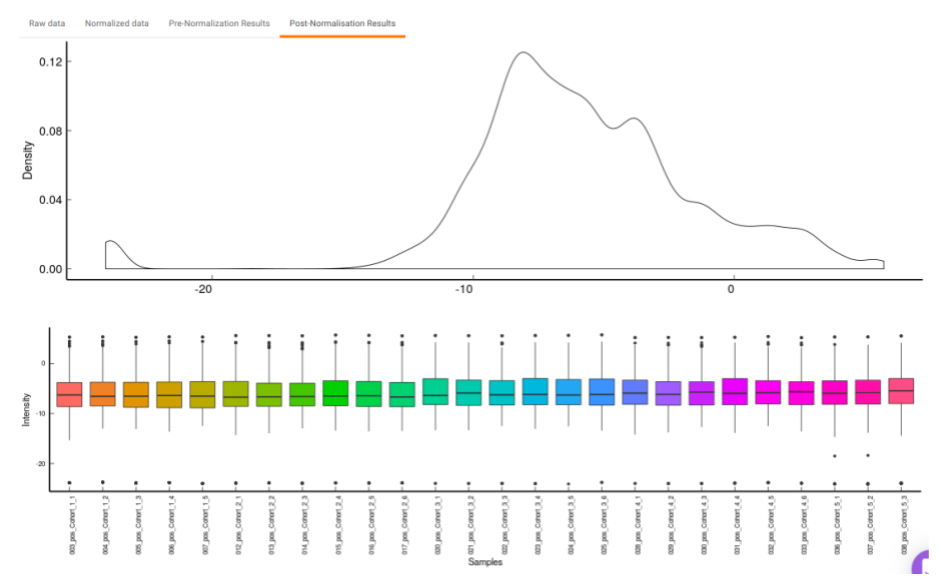
Task: Click sample label 021_pos_Cohort_3_2
Action: click(472, 526)
